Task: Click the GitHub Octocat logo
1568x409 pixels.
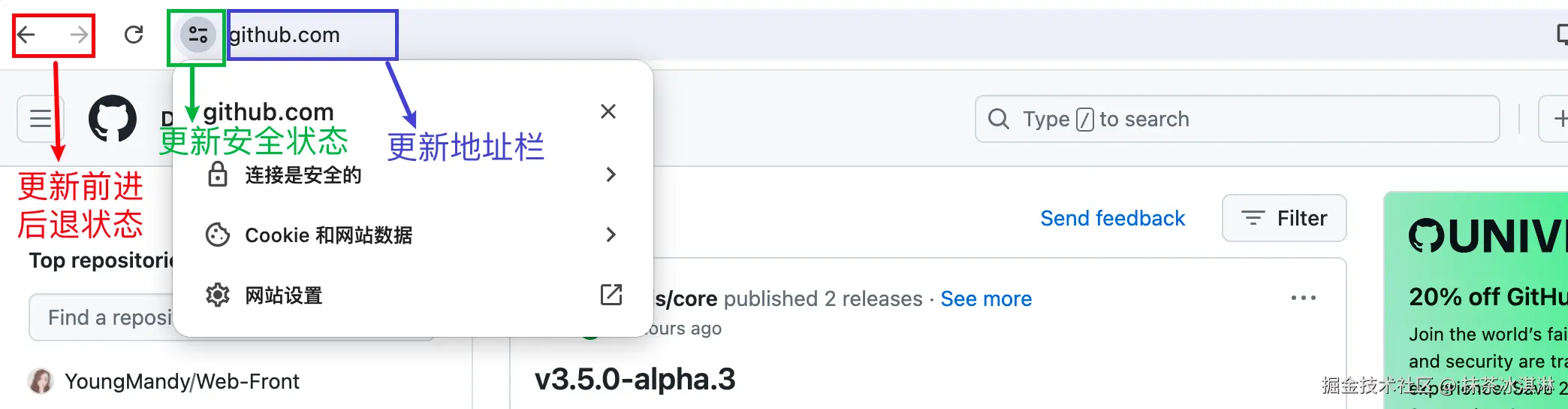Action: tap(113, 119)
